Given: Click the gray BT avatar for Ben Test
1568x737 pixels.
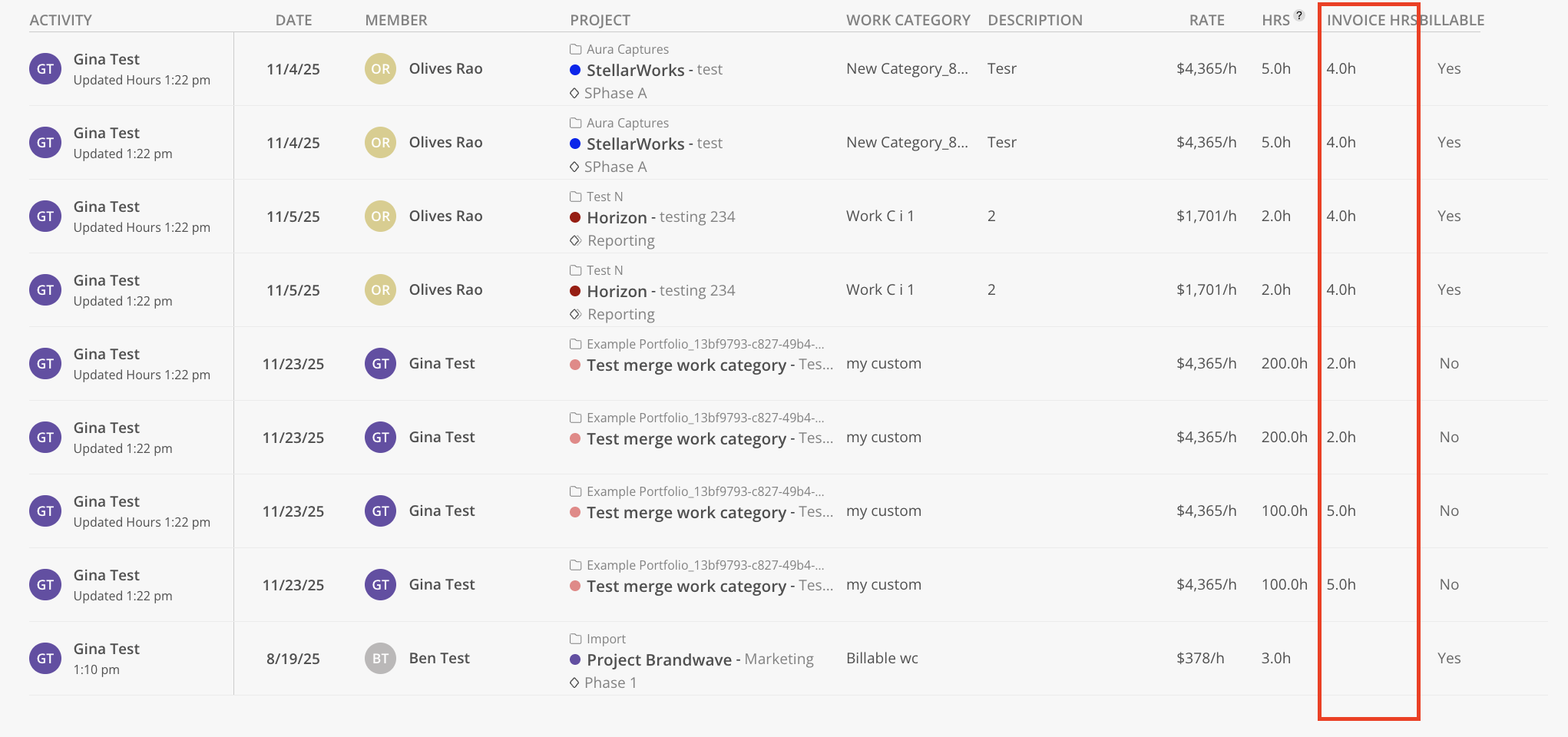Looking at the screenshot, I should [380, 659].
